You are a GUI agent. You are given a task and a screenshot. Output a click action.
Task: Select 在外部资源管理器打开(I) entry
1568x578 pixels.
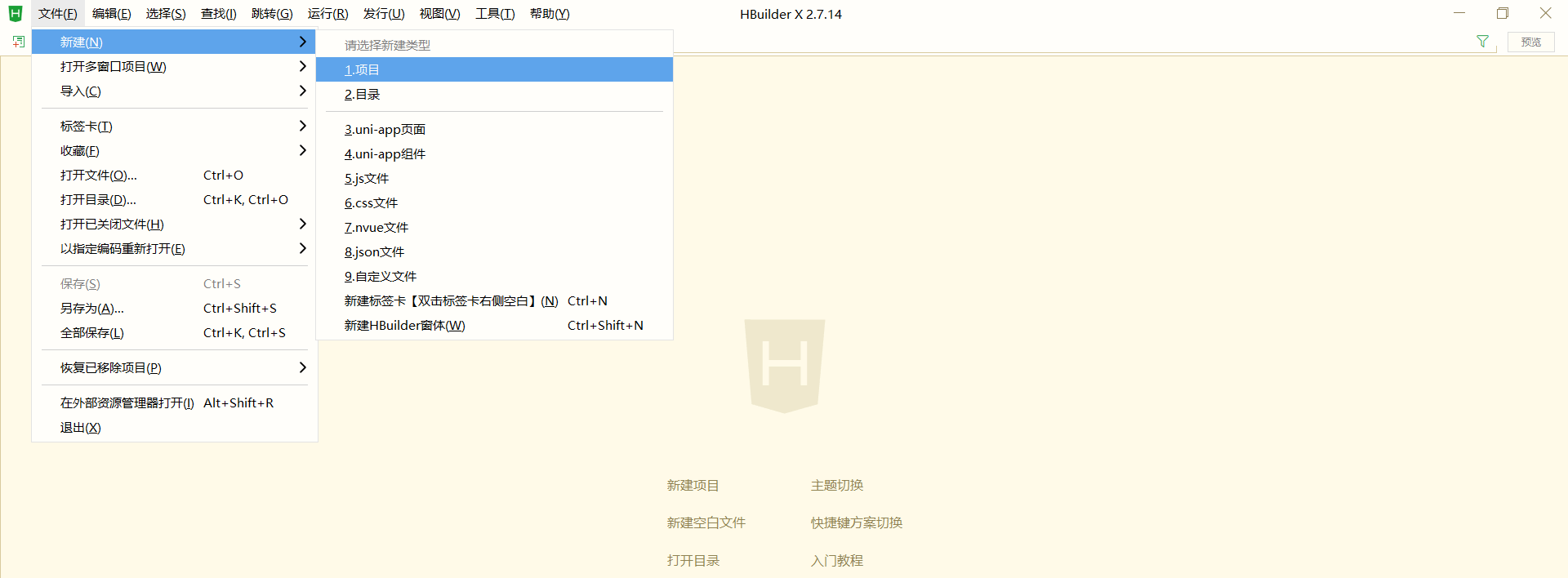[174, 403]
